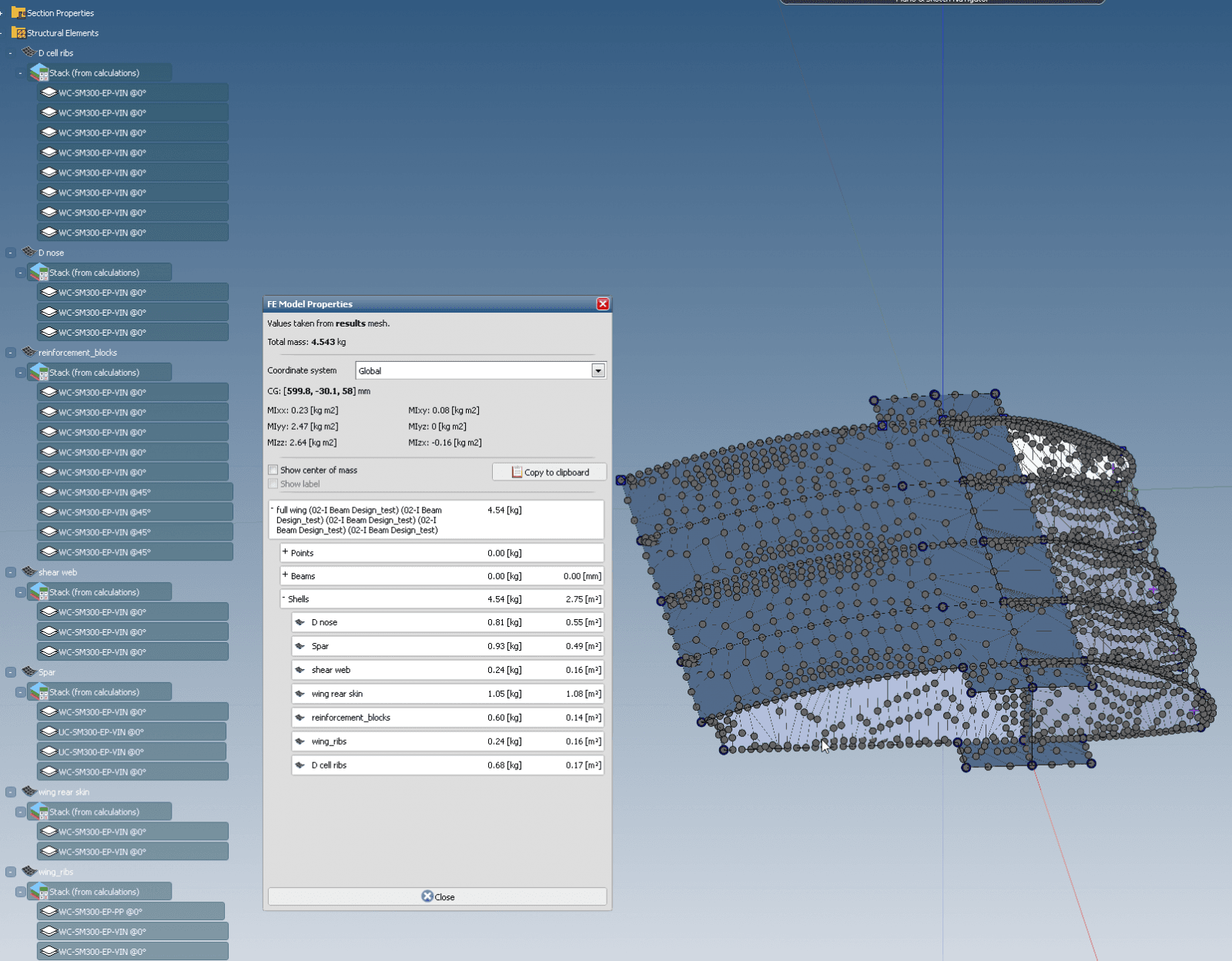Click the Structural Elements folder icon

[x=18, y=32]
